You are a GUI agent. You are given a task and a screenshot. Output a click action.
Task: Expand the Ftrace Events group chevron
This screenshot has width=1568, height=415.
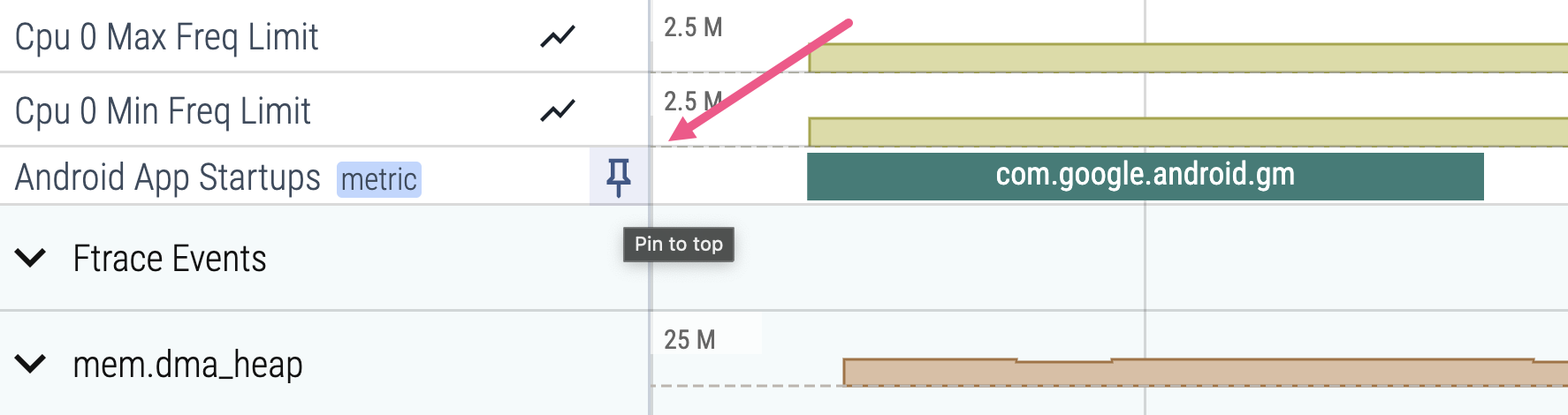tap(31, 258)
